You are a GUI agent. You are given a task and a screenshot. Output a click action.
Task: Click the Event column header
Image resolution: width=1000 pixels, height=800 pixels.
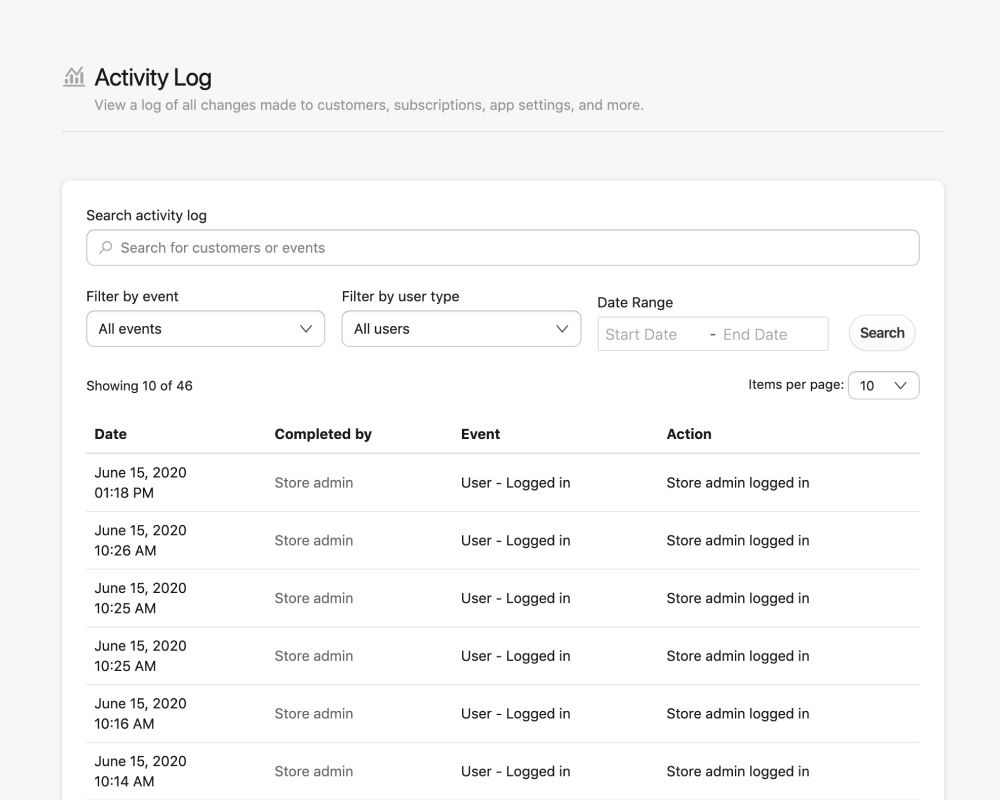(480, 434)
